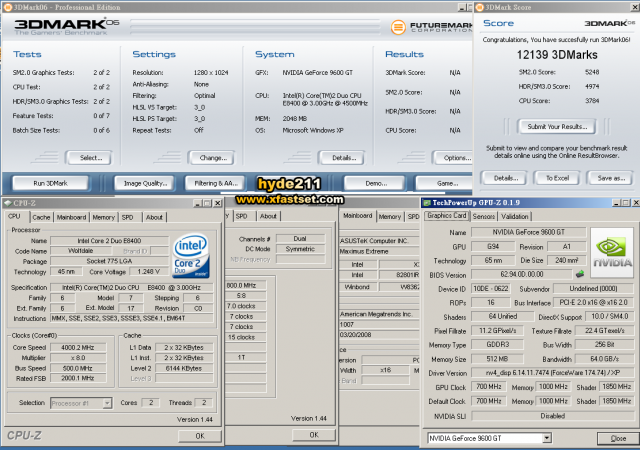Click the Shaders value 64 Unified

coord(502,316)
